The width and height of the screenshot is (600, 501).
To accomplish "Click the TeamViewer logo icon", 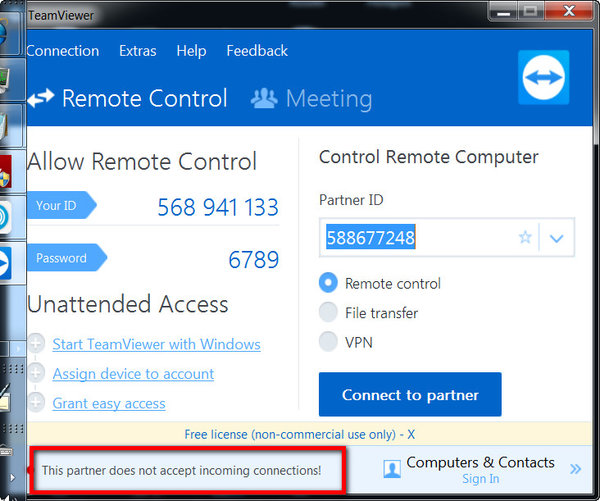I will (543, 77).
